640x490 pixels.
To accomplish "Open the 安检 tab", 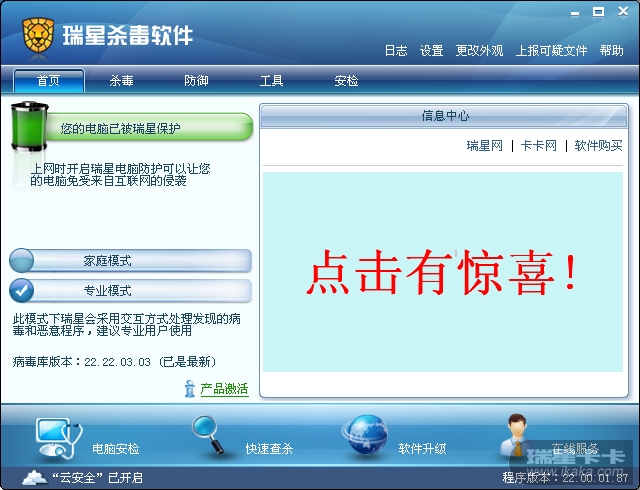I will tap(346, 80).
